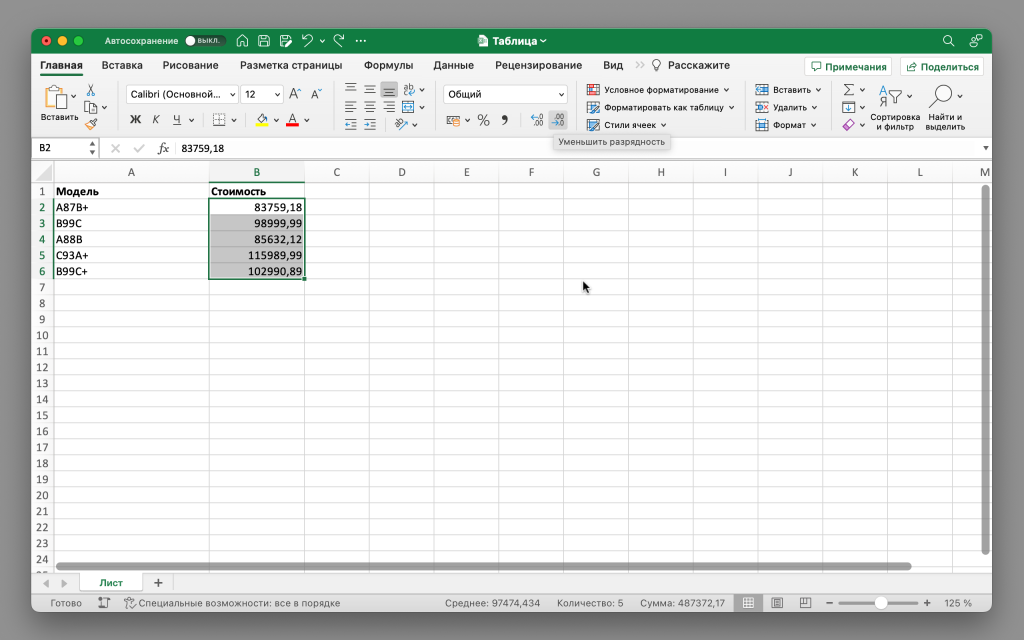Click the Increase Decimal icon
Image resolution: width=1024 pixels, height=640 pixels.
tap(537, 120)
